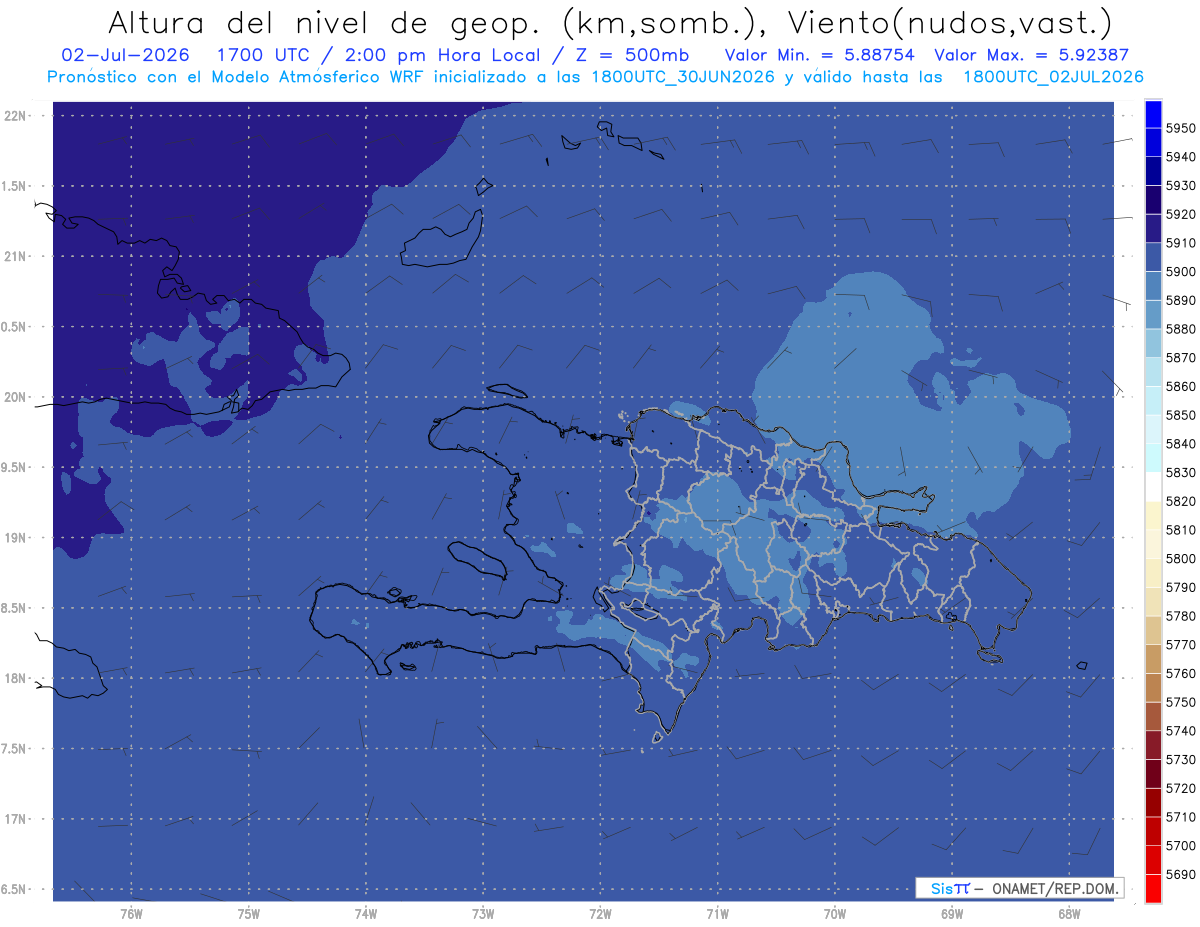The image size is (1200, 927).
Task: Pick the colorbar swatch between 5720 and 5730
Action: pyautogui.click(x=1153, y=774)
